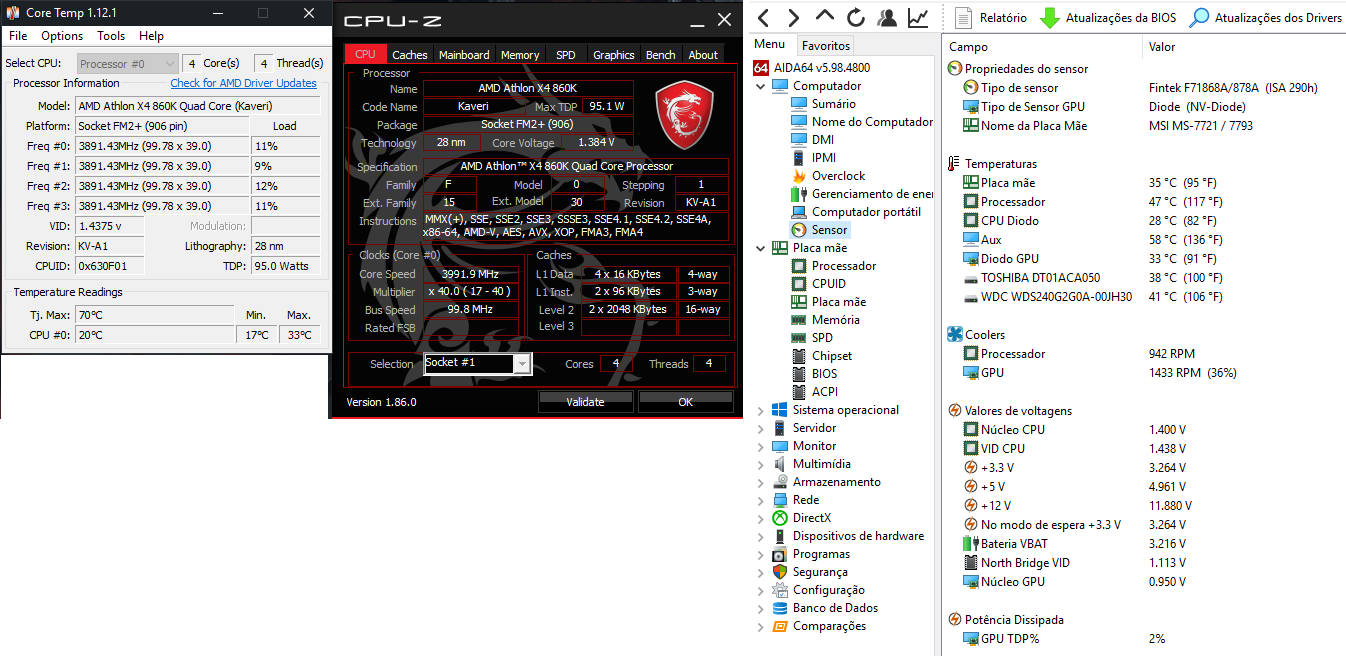Screen dimensions: 1346x656
Task: Switch to CPU-Z About tab
Action: [703, 55]
